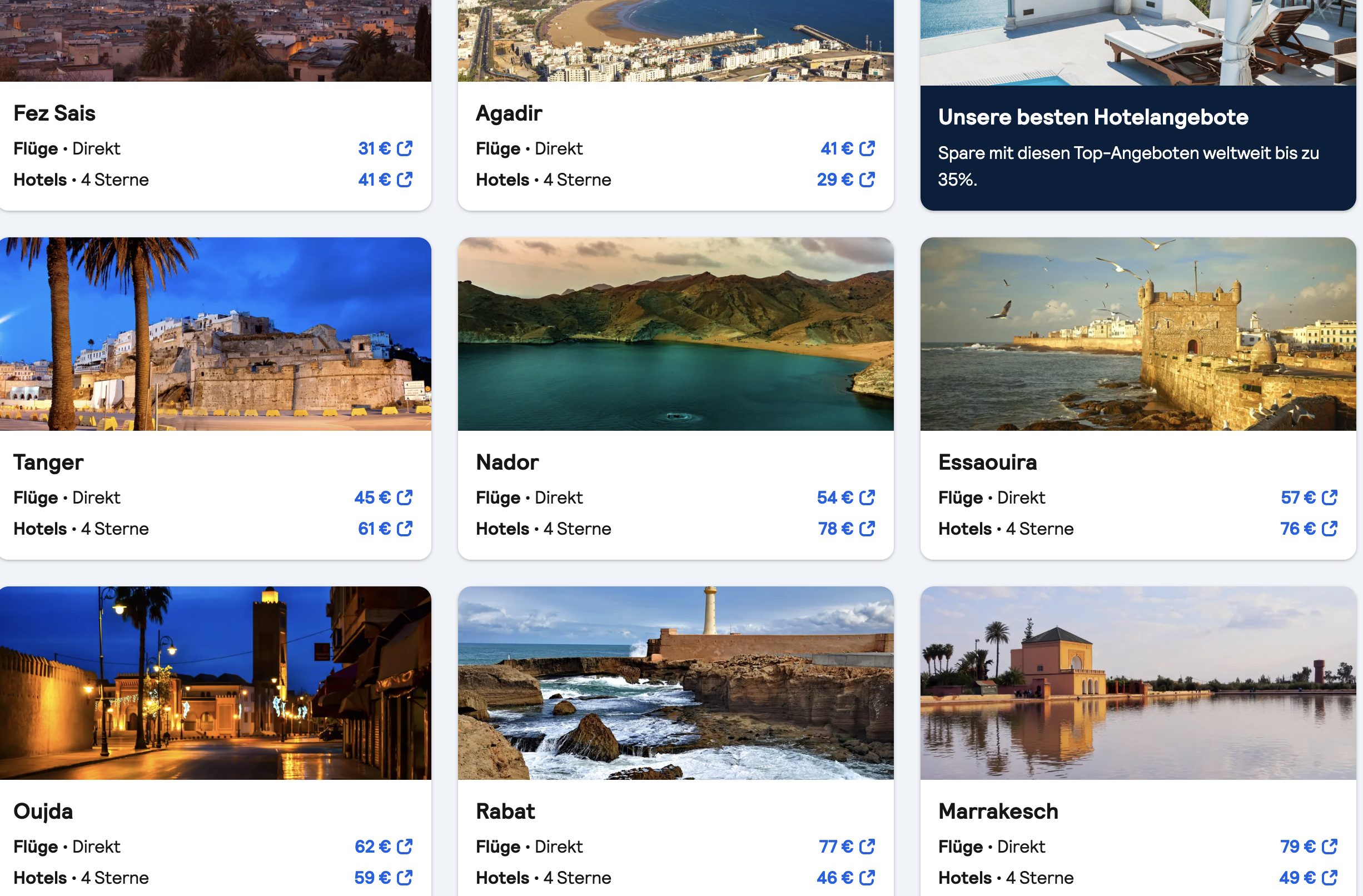Click the Rabat card title
Image resolution: width=1363 pixels, height=896 pixels.
505,811
